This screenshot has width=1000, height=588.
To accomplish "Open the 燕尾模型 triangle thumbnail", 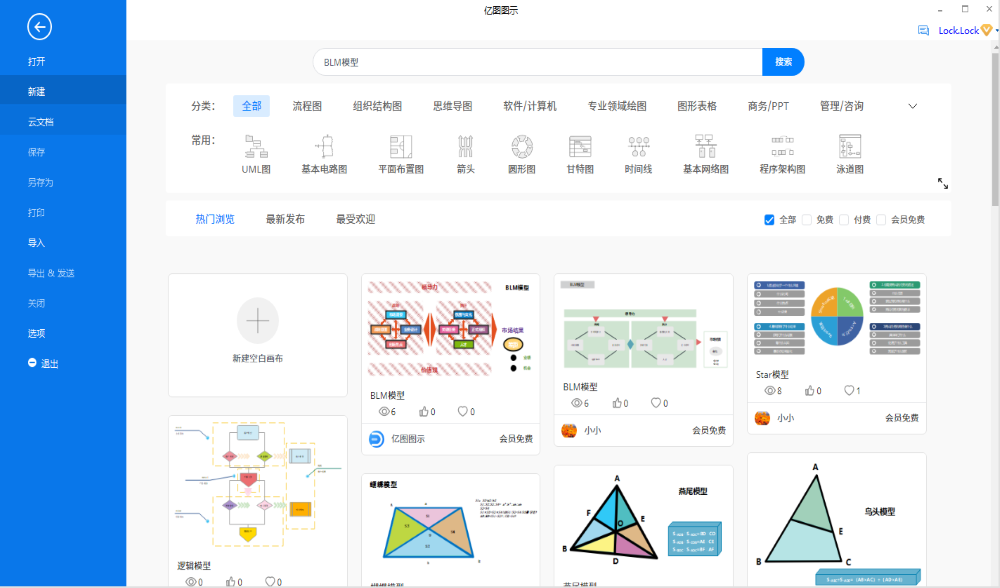I will point(643,520).
